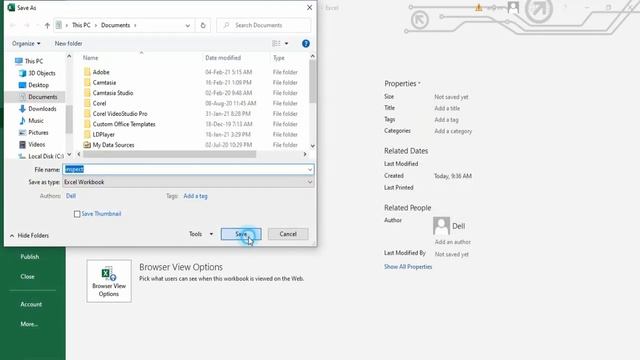This screenshot has height=360, width=640.
Task: Open Publish in Excel backstage menu
Action: click(x=30, y=257)
